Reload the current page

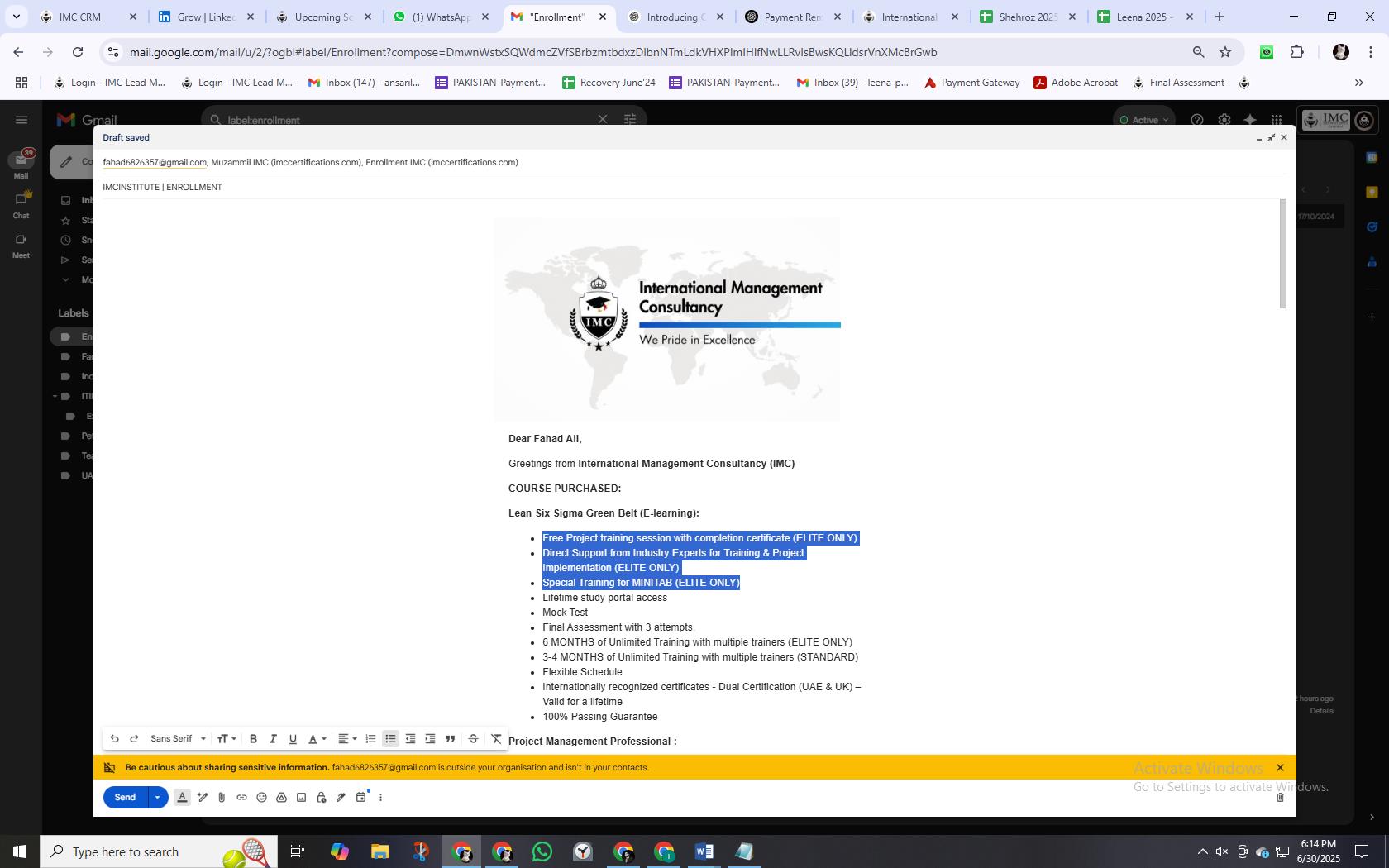pos(78,52)
